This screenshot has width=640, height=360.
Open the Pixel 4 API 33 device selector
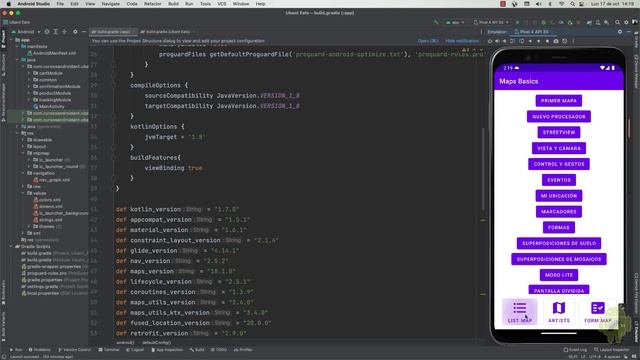[x=491, y=22]
